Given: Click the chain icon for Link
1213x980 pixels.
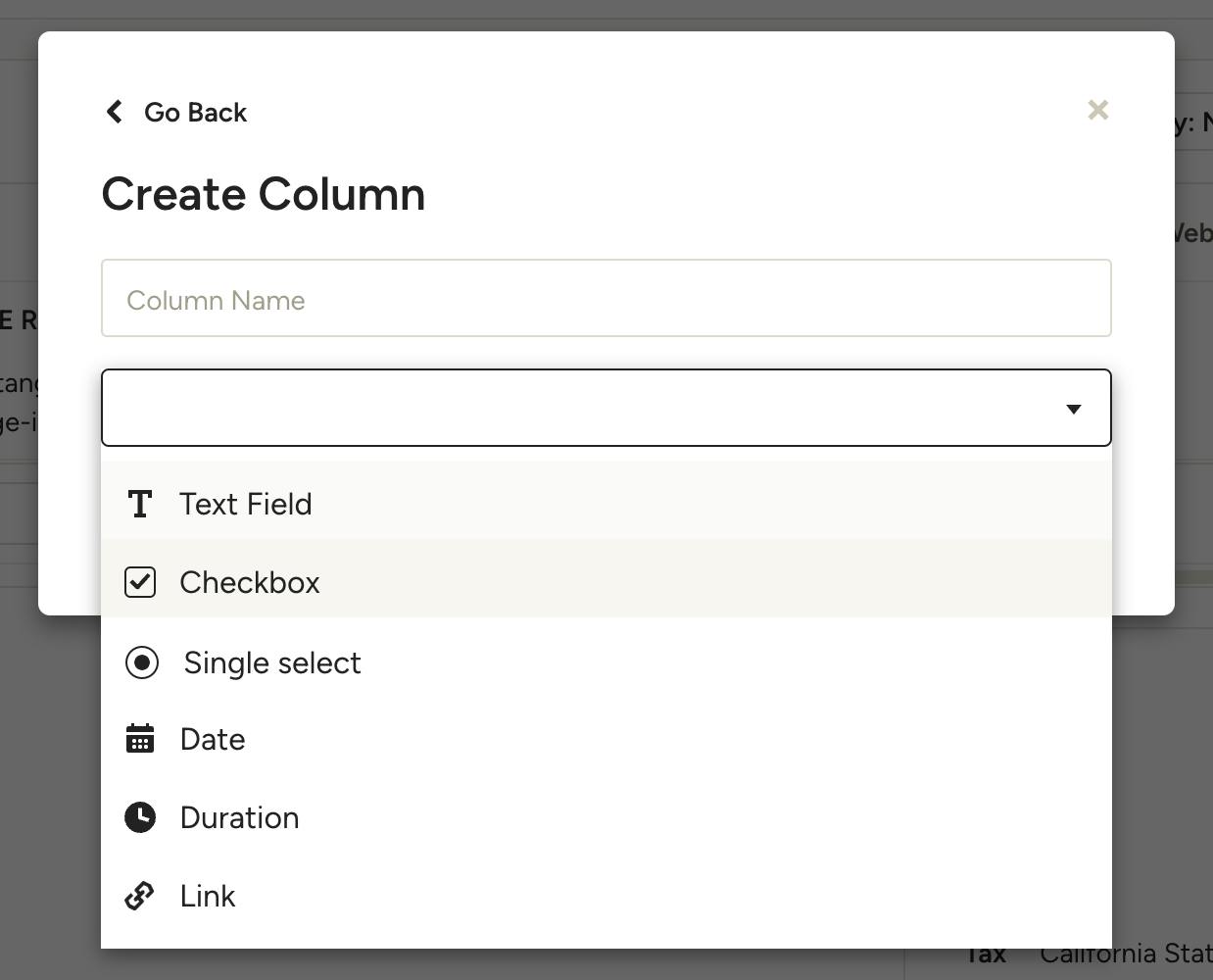Looking at the screenshot, I should [x=140, y=896].
